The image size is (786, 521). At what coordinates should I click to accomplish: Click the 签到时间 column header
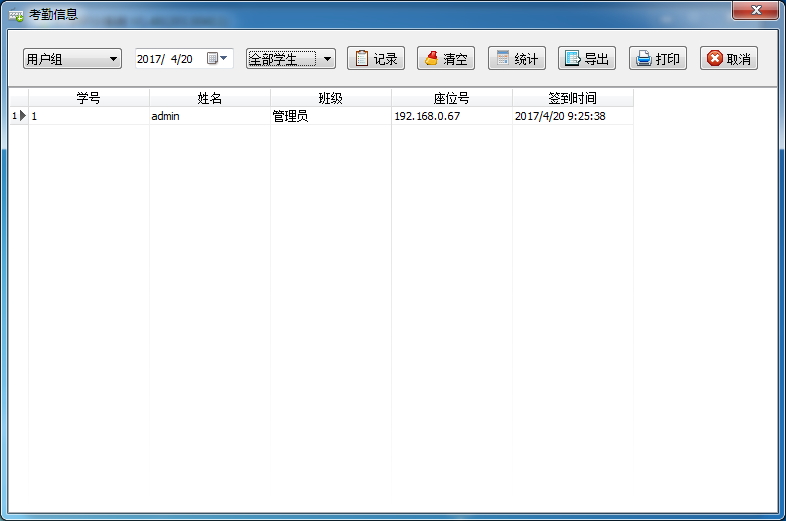tap(572, 98)
